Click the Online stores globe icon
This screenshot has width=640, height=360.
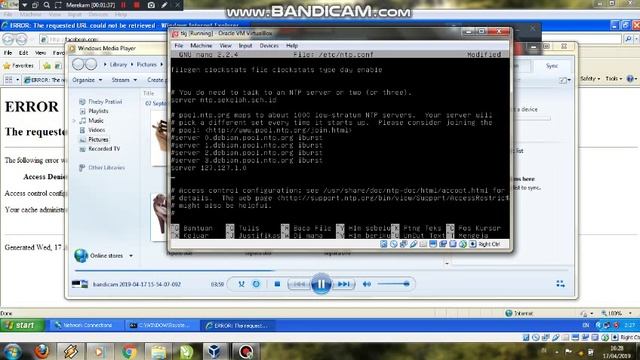[81, 256]
